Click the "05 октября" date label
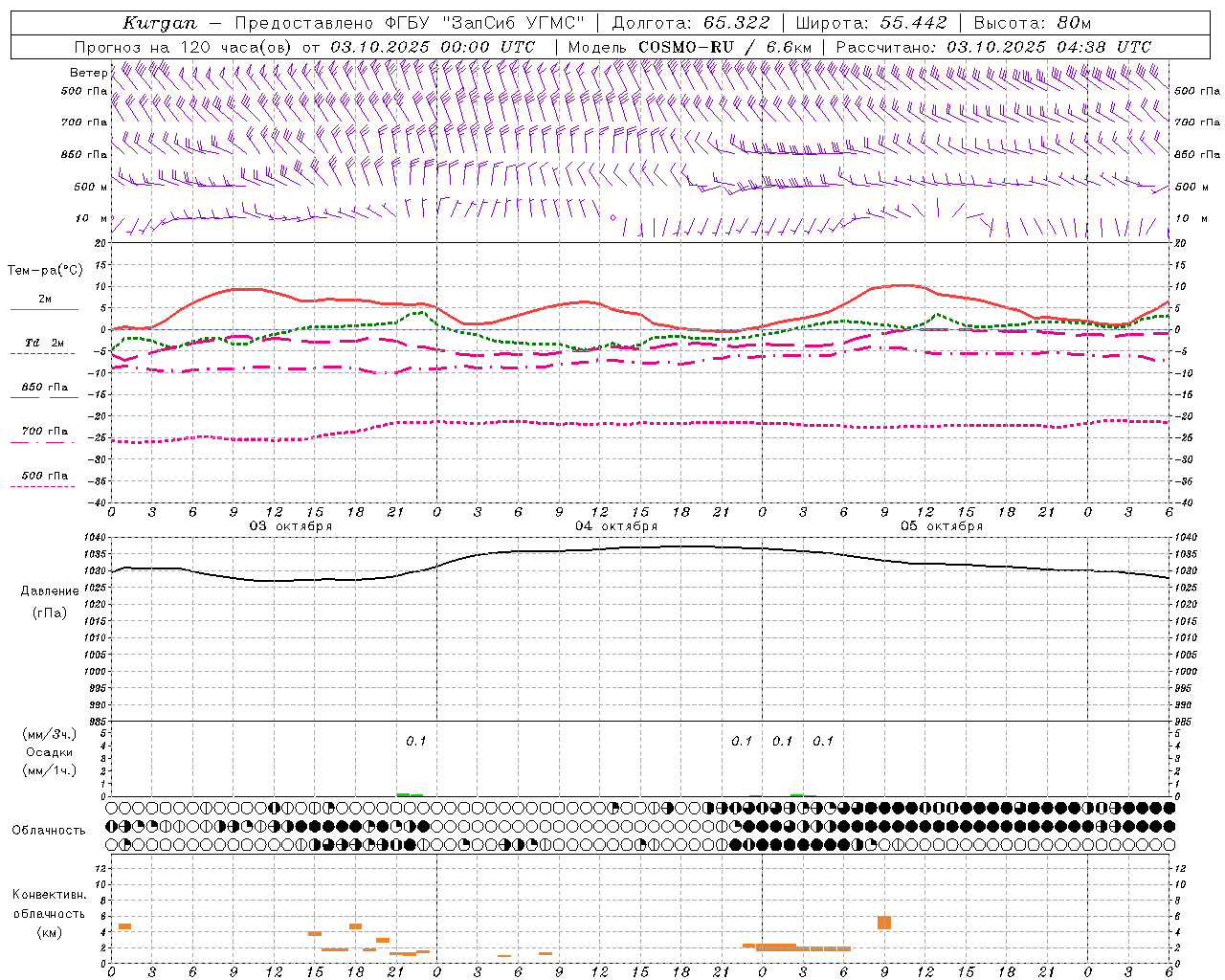The image size is (1225, 980). 942,526
